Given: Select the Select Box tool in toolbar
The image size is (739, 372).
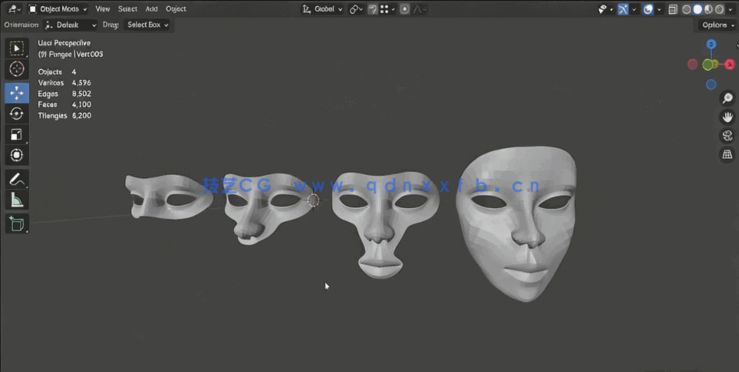Looking at the screenshot, I should pos(17,48).
